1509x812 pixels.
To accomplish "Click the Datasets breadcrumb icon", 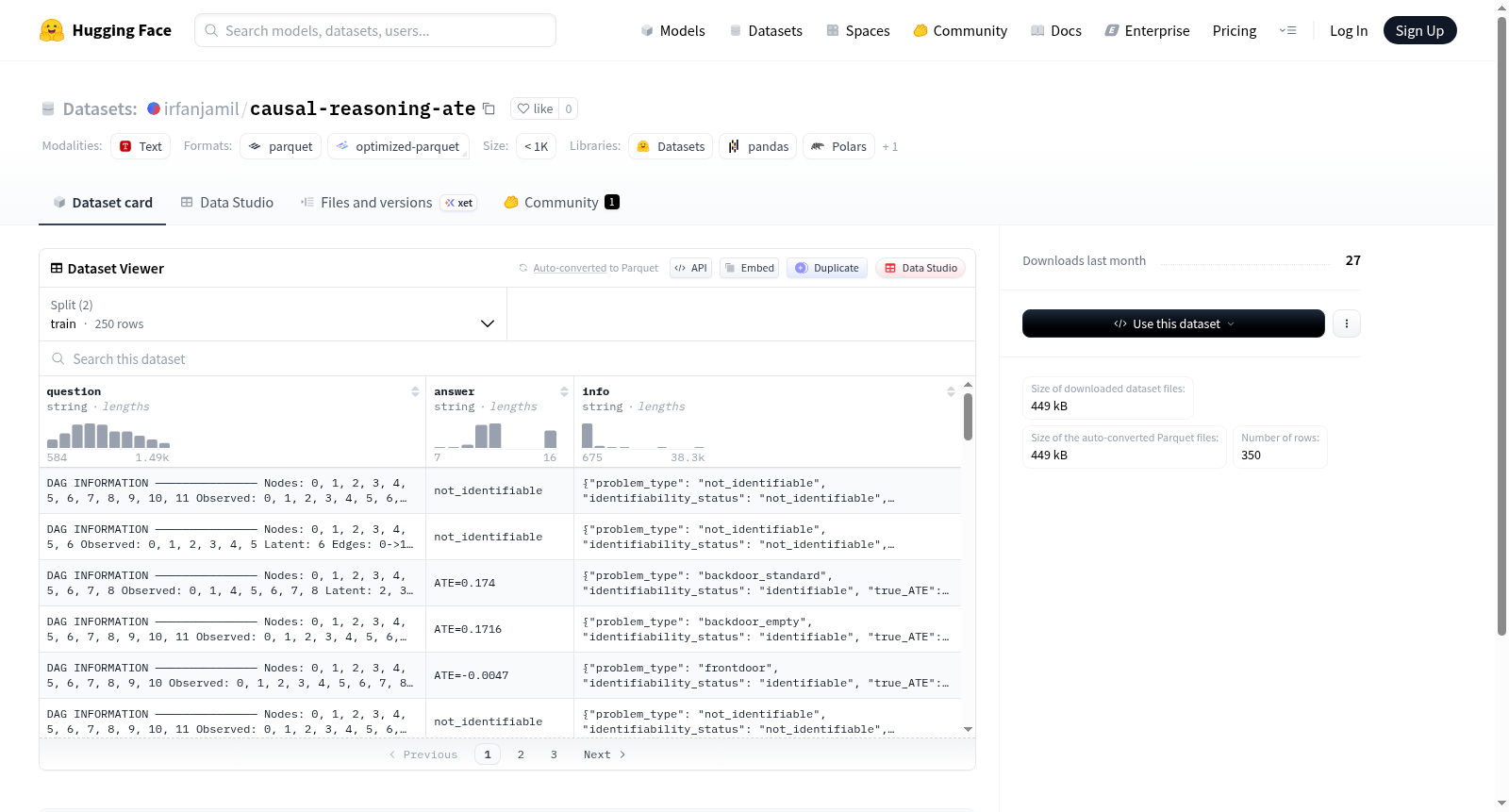I will pos(48,109).
